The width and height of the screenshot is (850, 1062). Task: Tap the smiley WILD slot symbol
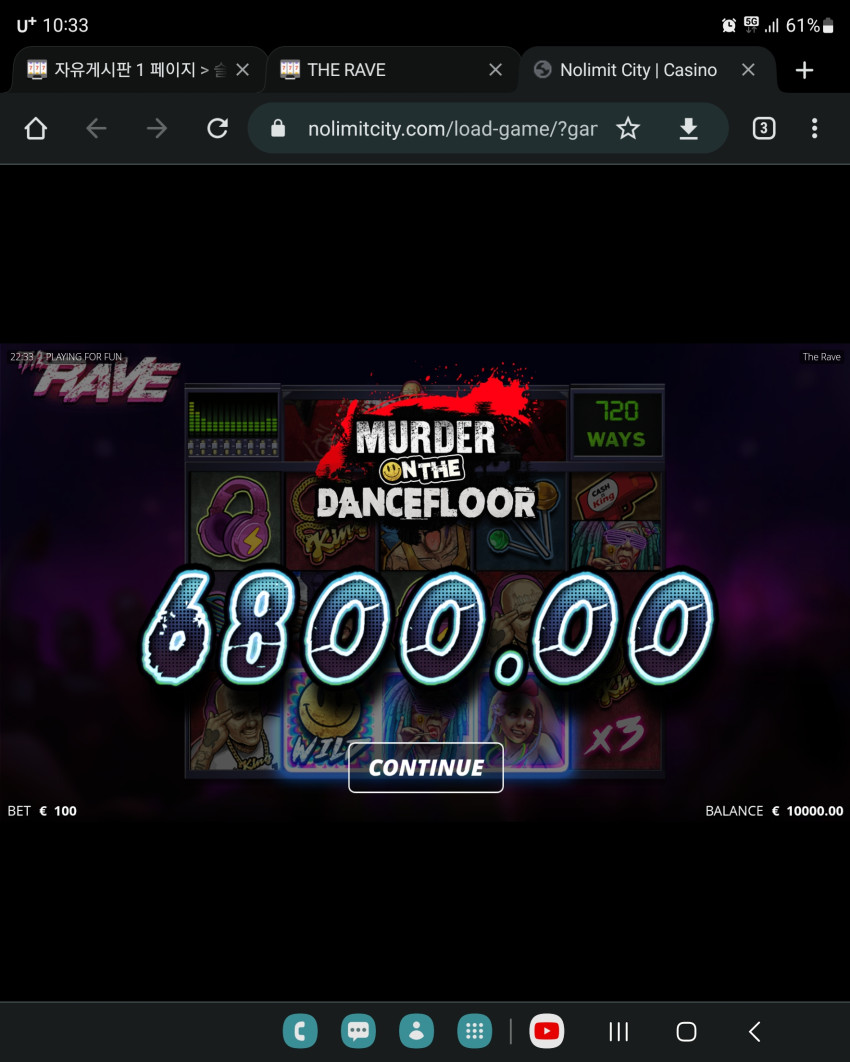pyautogui.click(x=329, y=721)
